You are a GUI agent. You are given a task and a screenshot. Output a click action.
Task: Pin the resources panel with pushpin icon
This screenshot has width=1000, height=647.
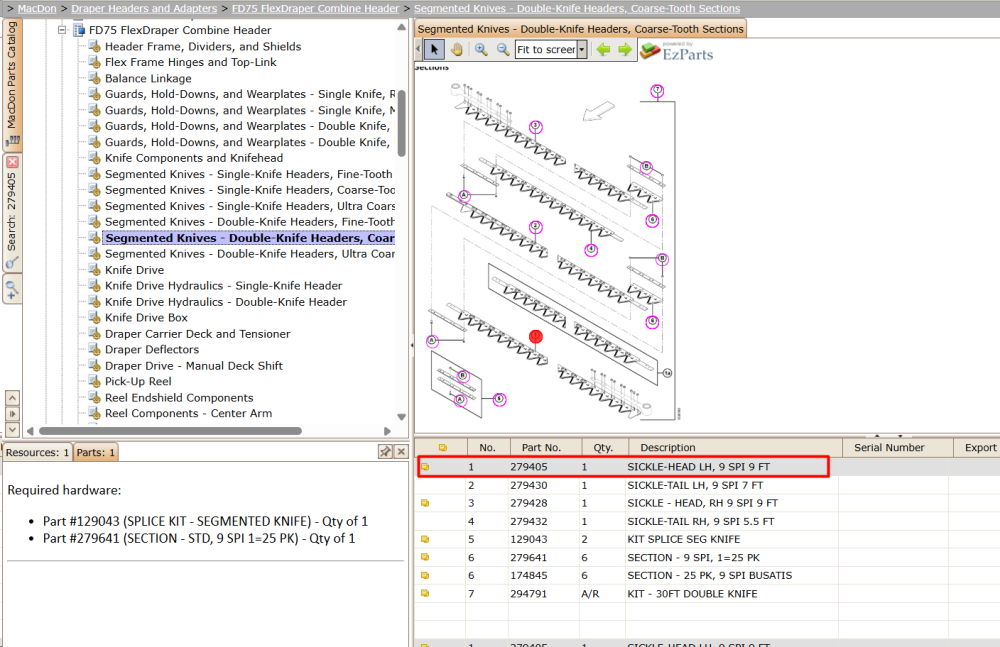coord(385,452)
